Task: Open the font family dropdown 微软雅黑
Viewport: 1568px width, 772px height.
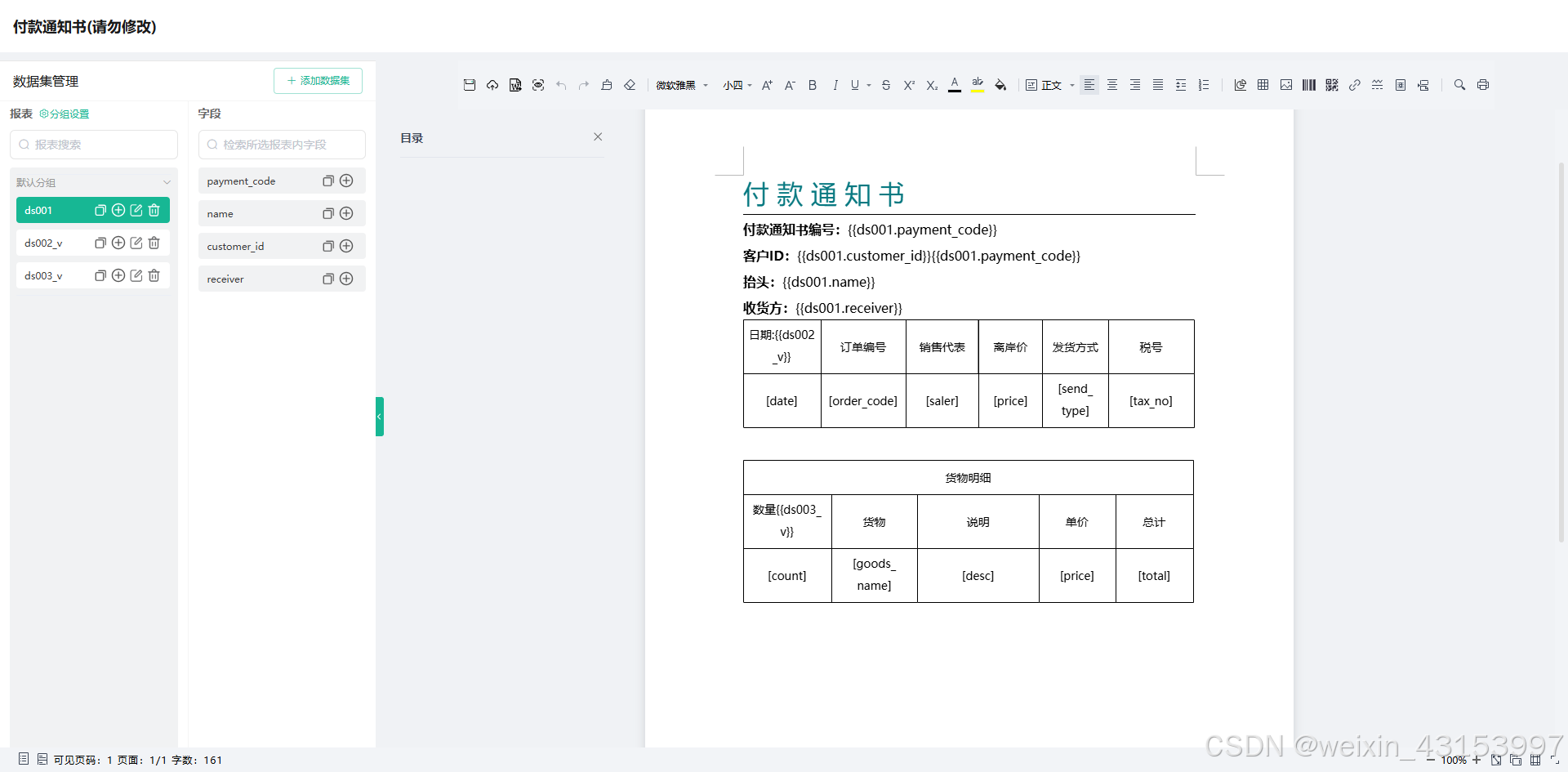Action: tap(682, 85)
